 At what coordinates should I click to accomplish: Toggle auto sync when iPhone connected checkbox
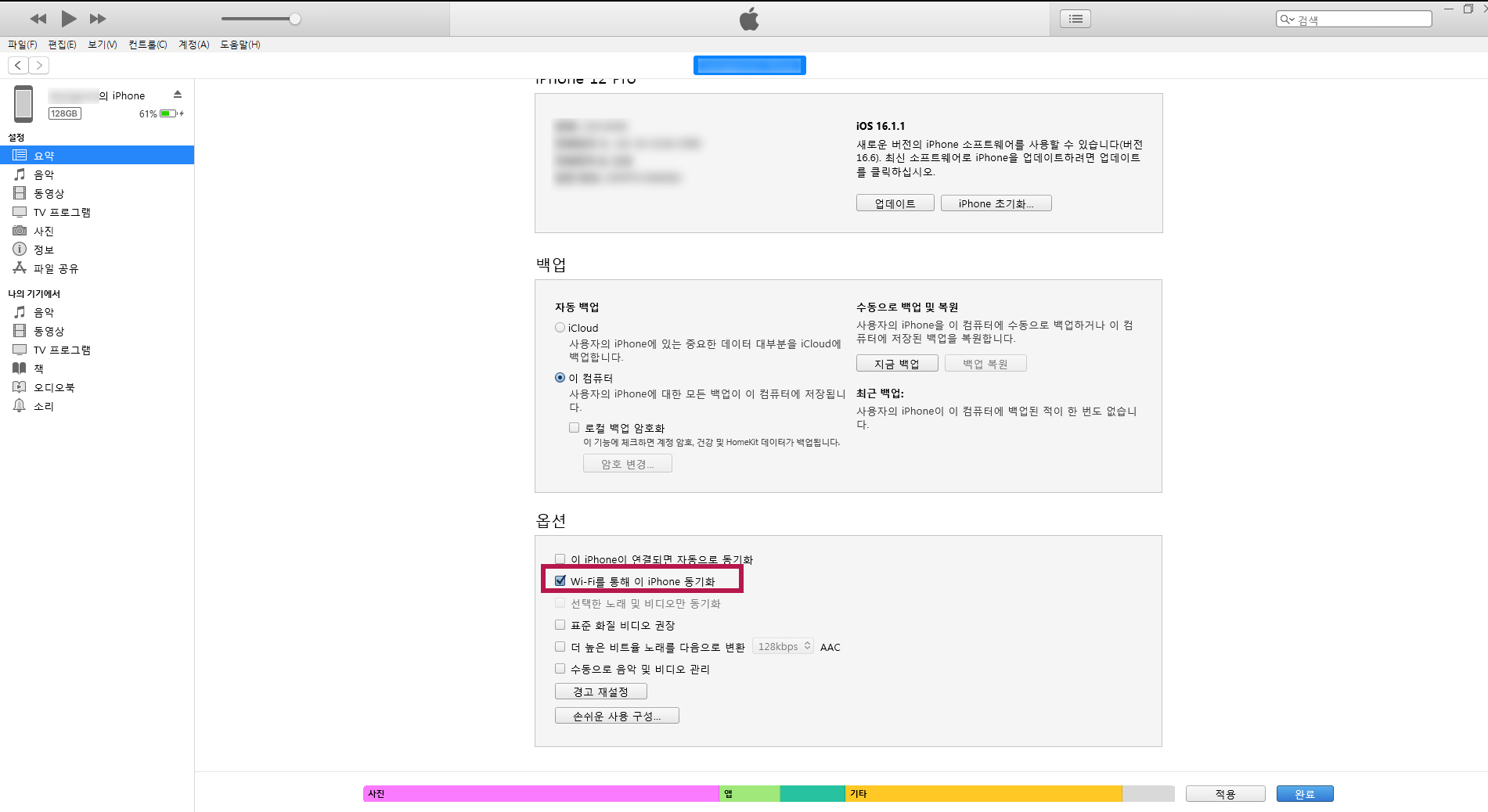click(560, 559)
